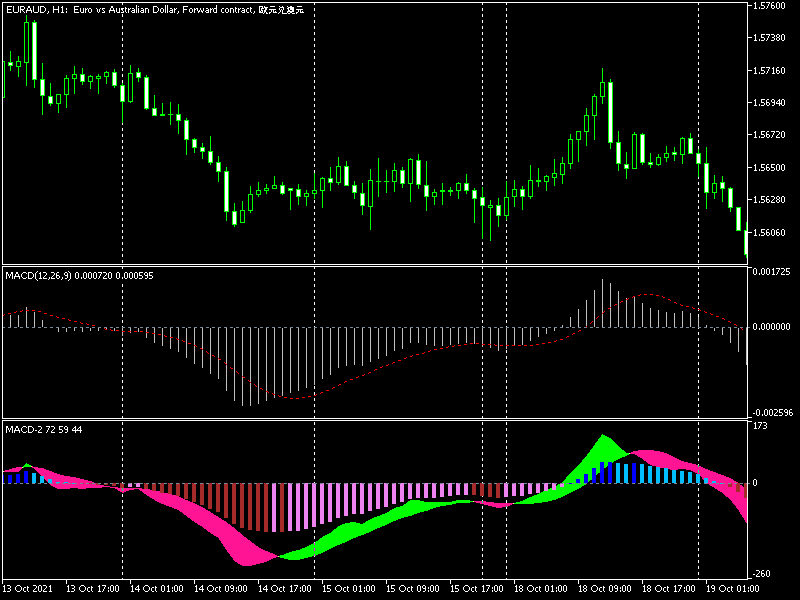Screen dimensions: 800x600
Task: Click the 19 Oct 01:00 date axis label
Action: pyautogui.click(x=735, y=589)
